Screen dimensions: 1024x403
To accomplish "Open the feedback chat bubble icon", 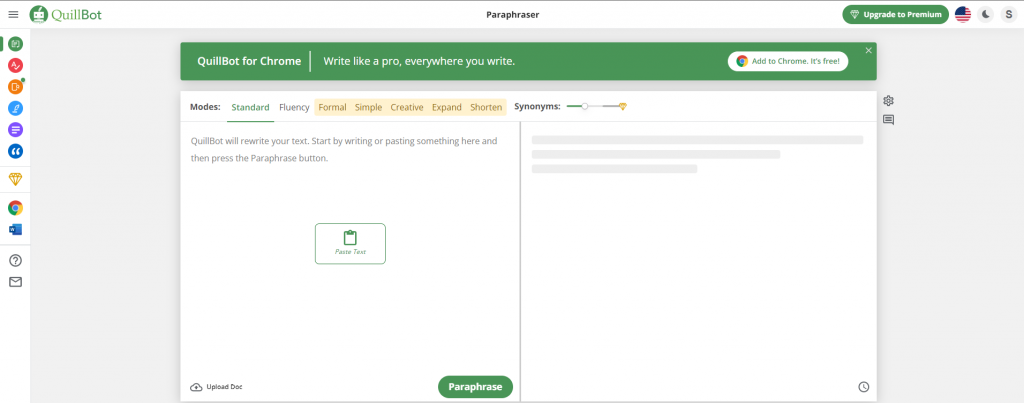I will pyautogui.click(x=888, y=120).
